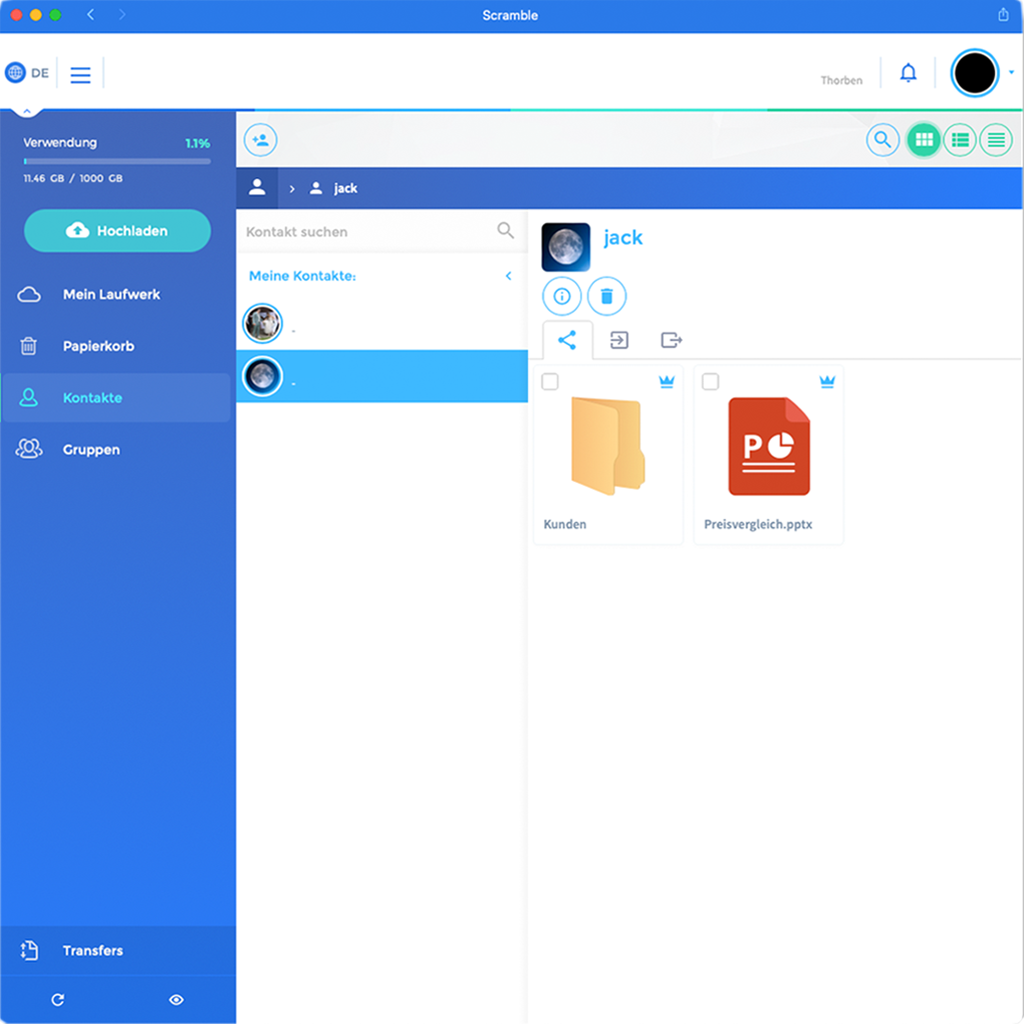
Task: Switch to grid view
Action: (923, 140)
